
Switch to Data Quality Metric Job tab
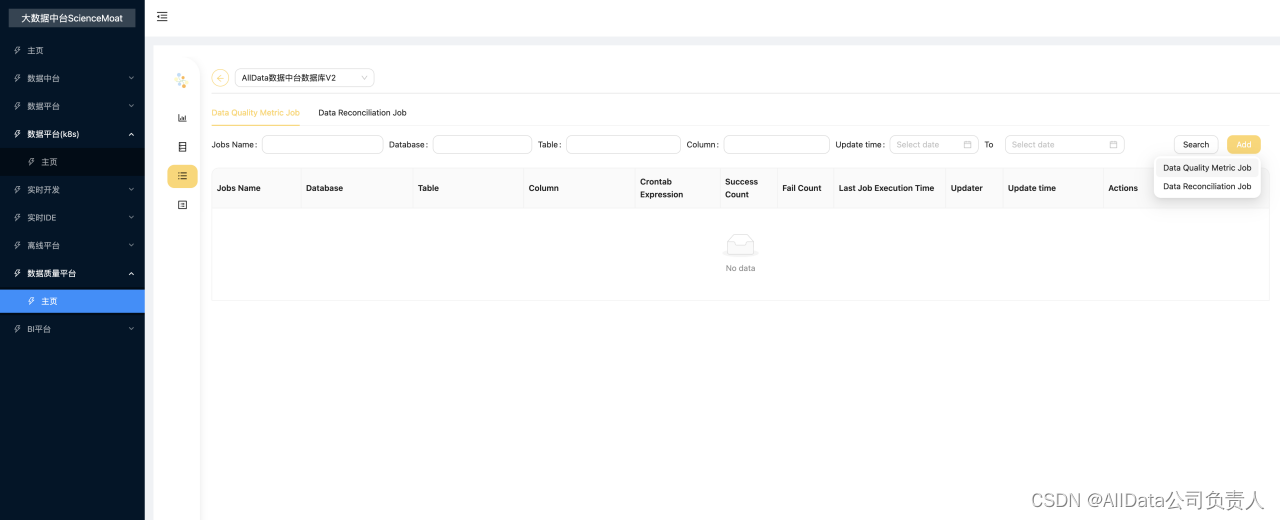(x=255, y=113)
